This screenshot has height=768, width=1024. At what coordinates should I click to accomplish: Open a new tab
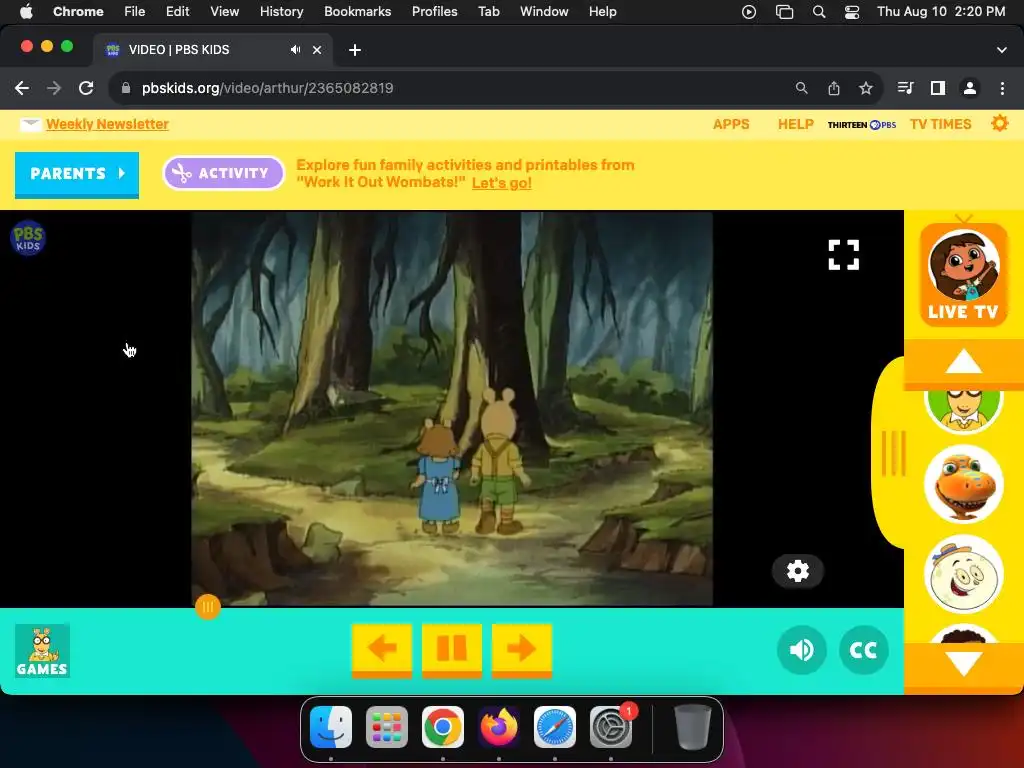(355, 50)
